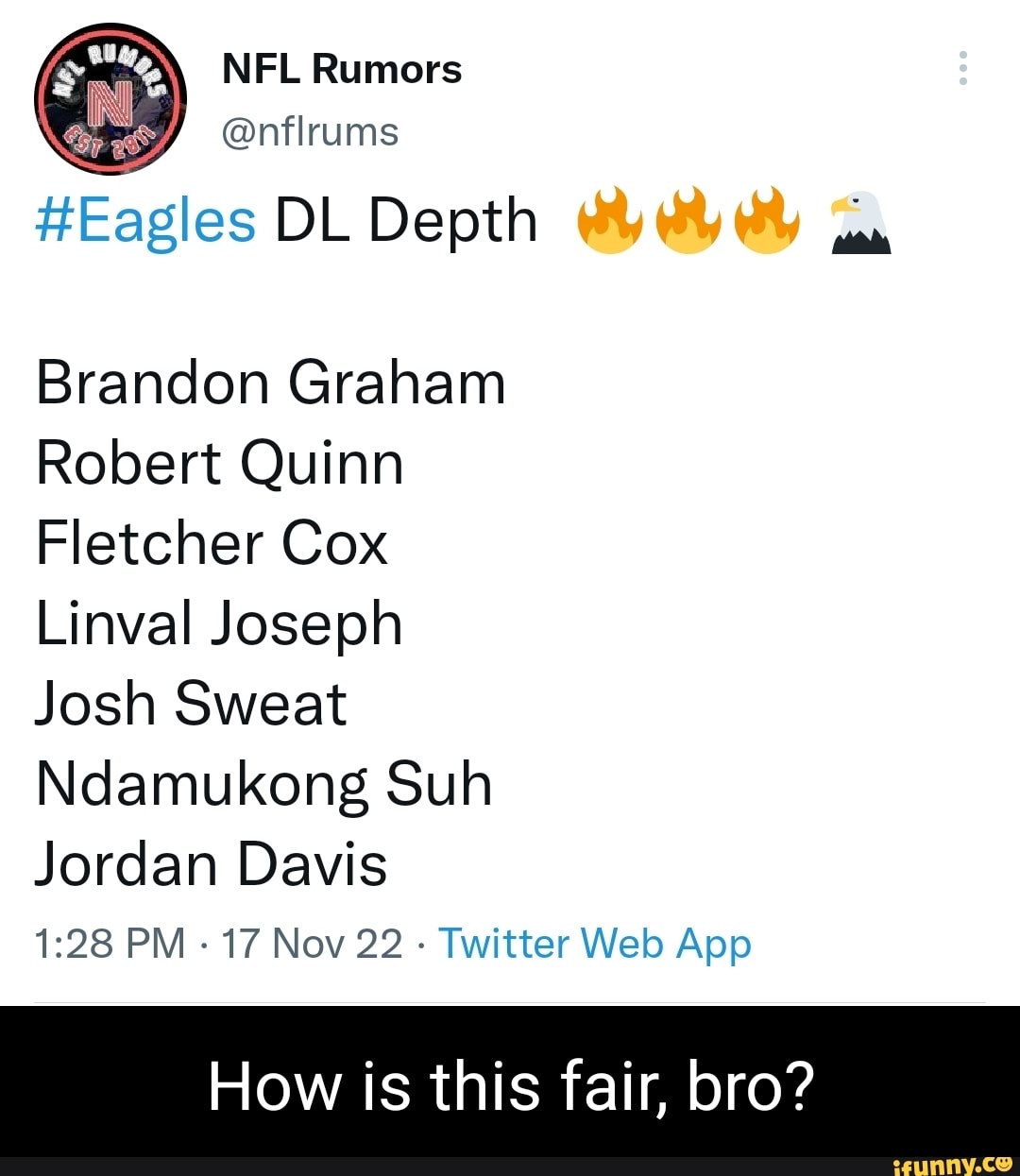Click the first fire emoji
The height and width of the screenshot is (1176, 1020).
610,220
